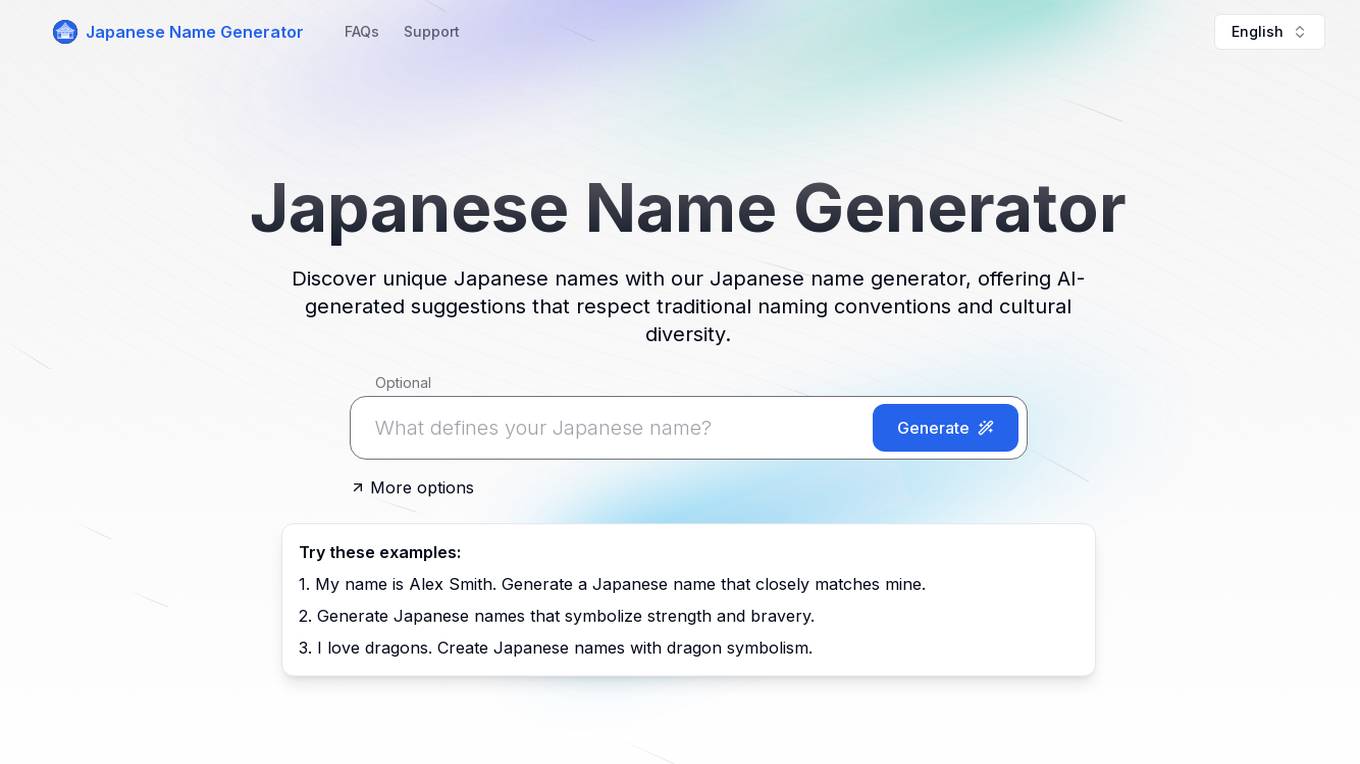
Task: Go to the Support page
Action: (431, 32)
